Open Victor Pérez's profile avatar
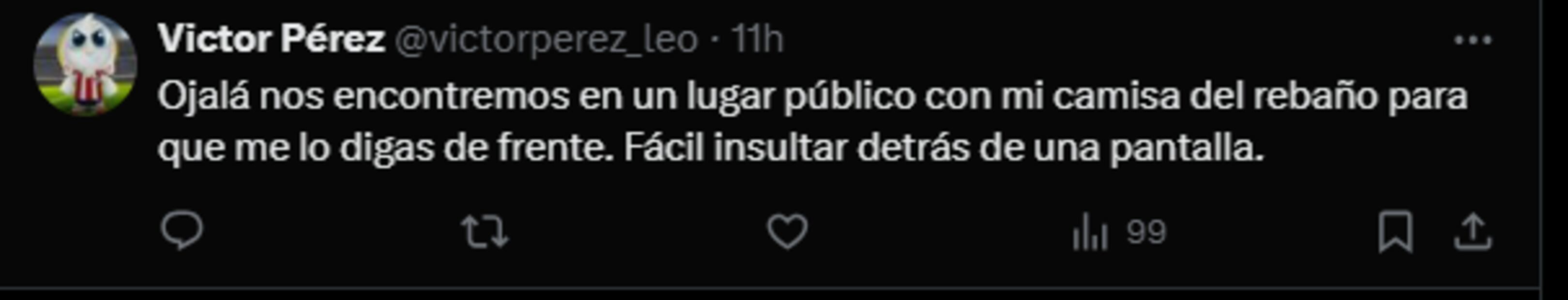 [x=85, y=64]
